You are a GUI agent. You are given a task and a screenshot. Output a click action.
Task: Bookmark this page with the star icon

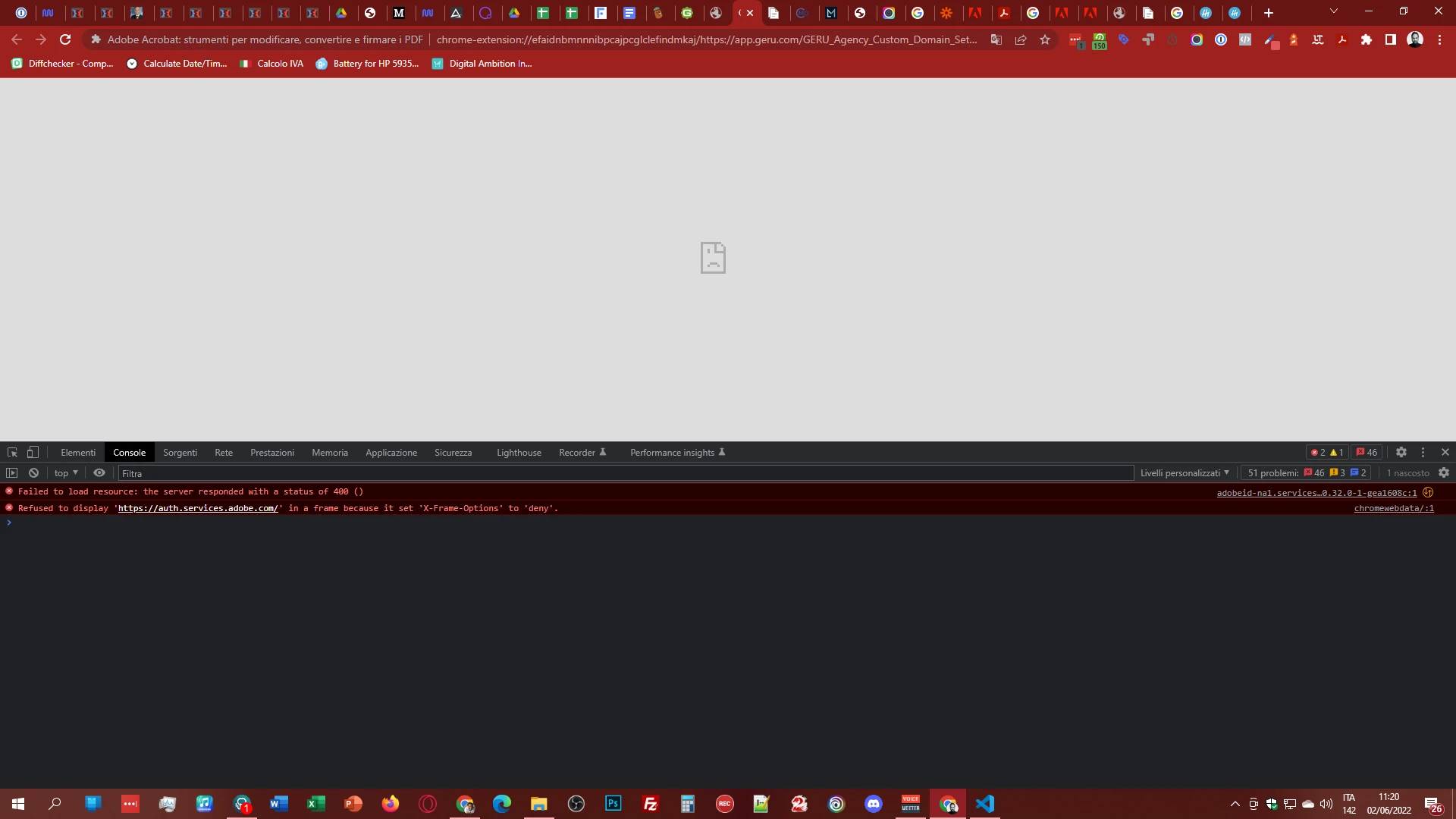1045,39
